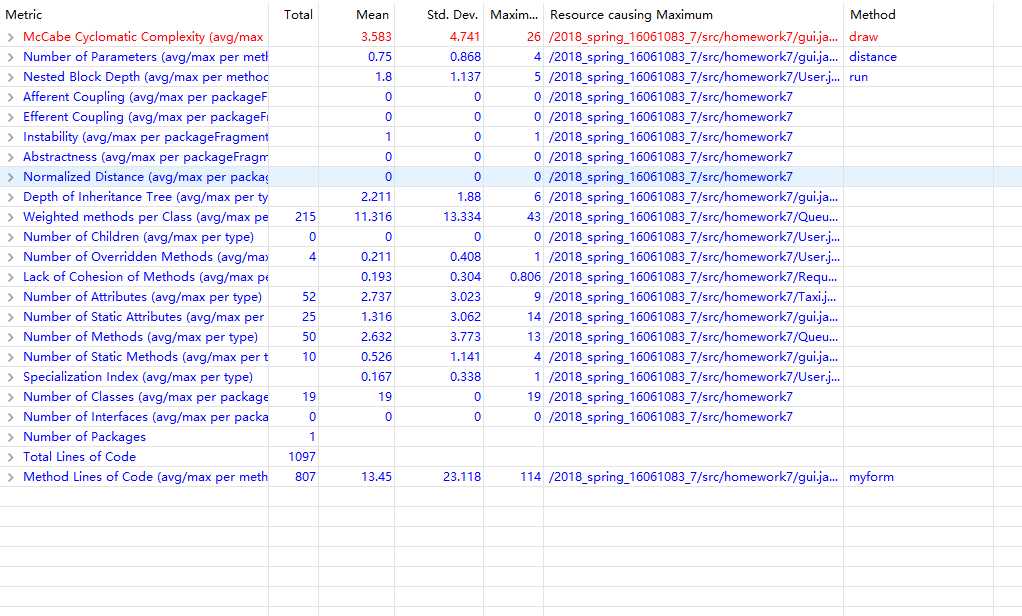Sort by Total column header
Screen dimensions: 1022x616
tap(298, 14)
